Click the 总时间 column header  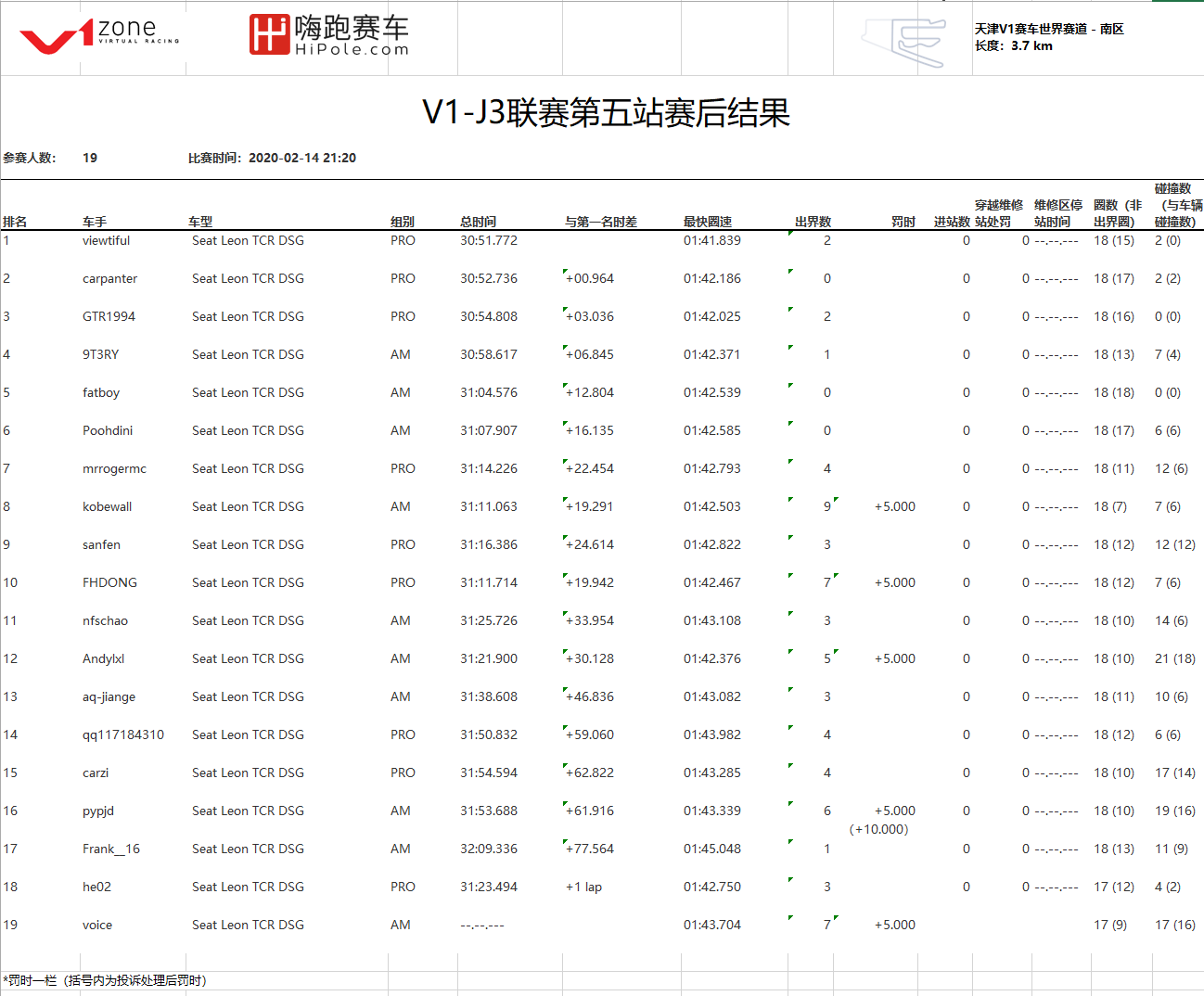pos(478,222)
